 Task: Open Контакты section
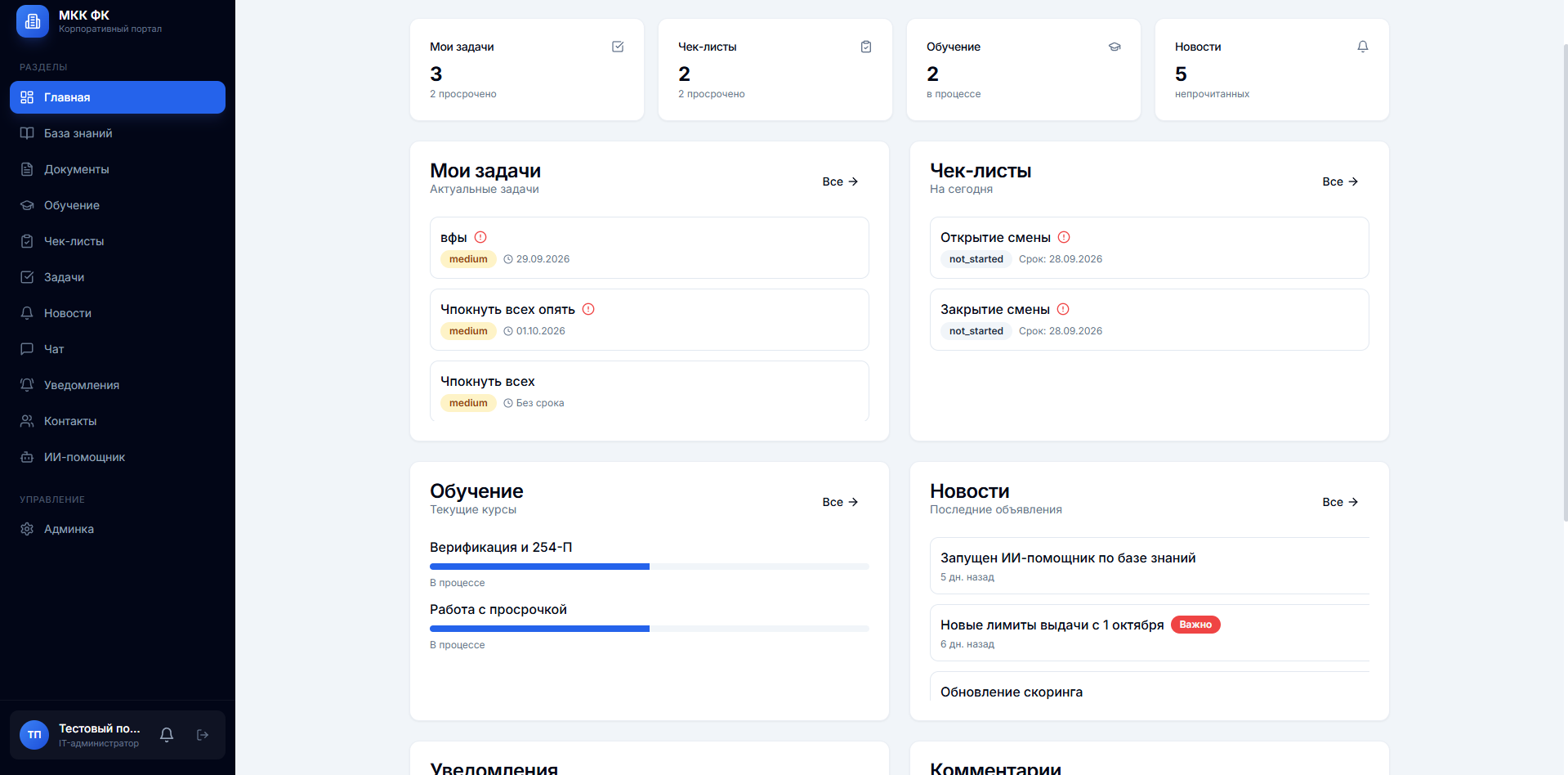(118, 421)
